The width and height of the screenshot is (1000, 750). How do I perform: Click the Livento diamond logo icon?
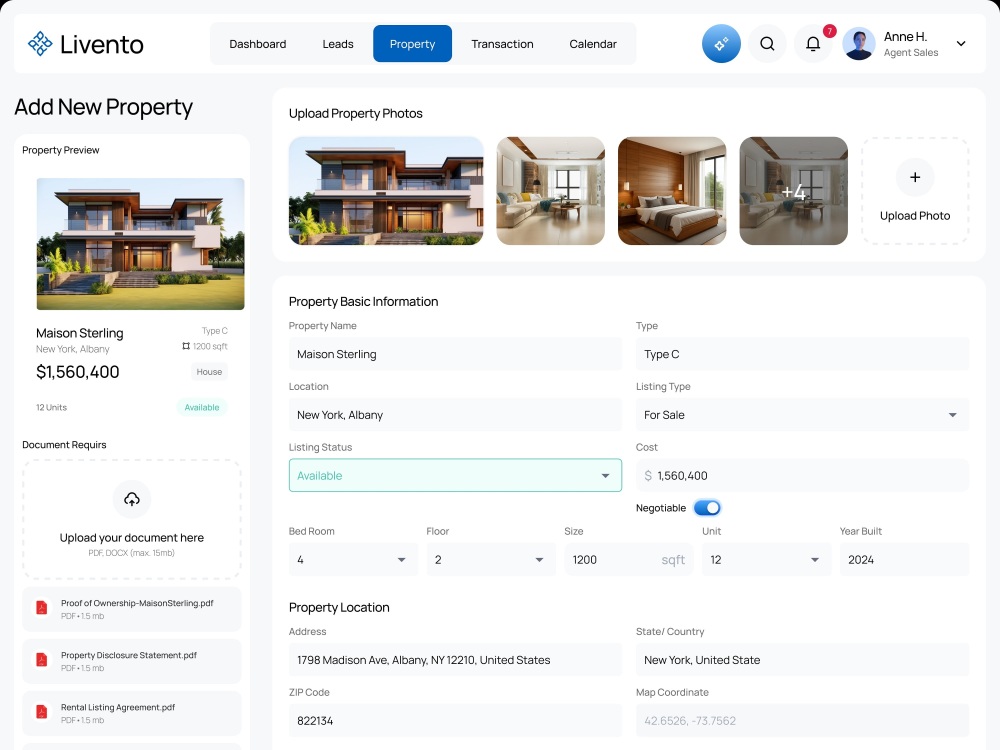coord(40,44)
